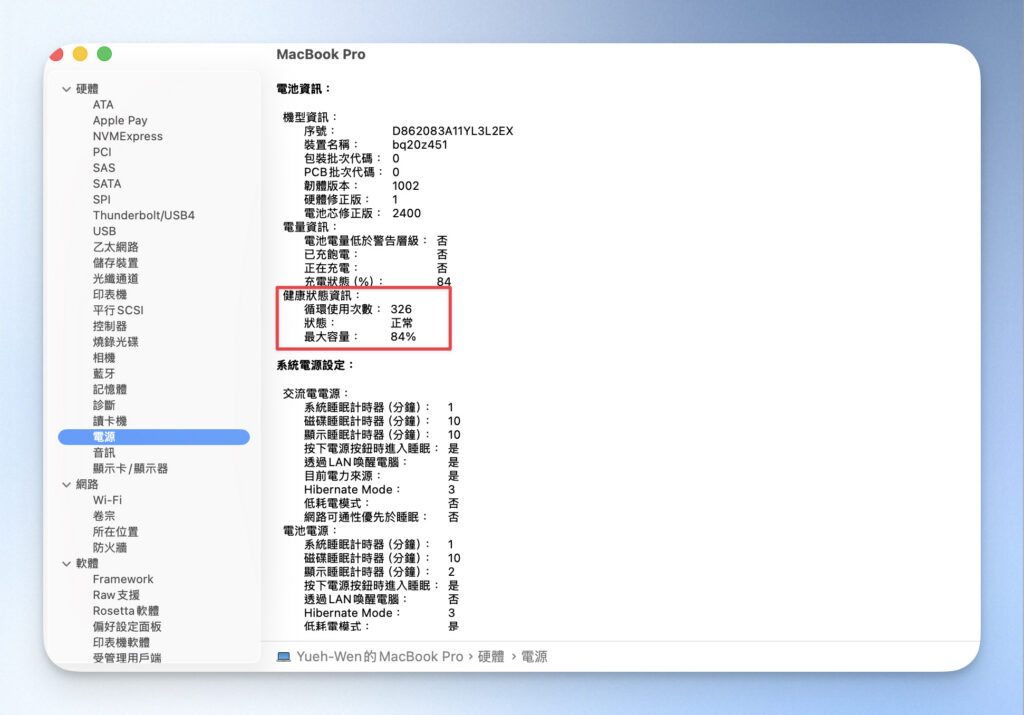This screenshot has height=715, width=1024.
Task: Select 平行 SCSI sidebar entry
Action: tap(118, 310)
